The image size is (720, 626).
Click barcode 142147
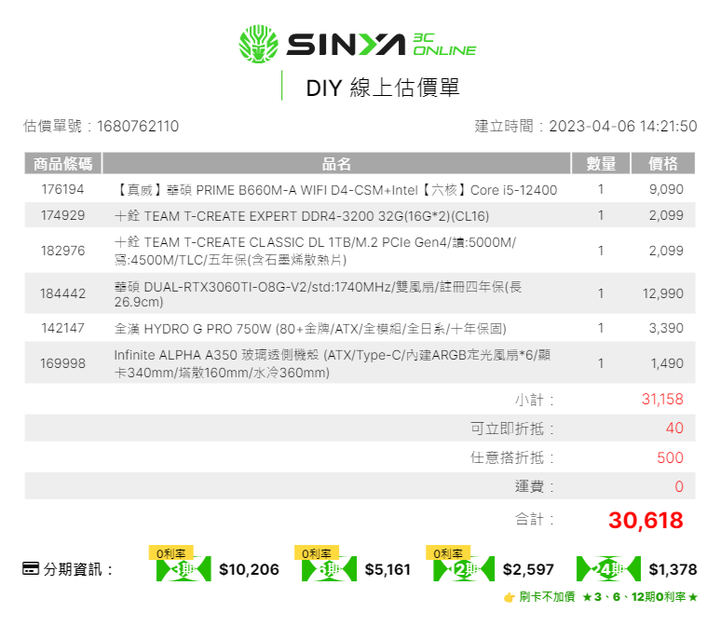click(x=63, y=328)
